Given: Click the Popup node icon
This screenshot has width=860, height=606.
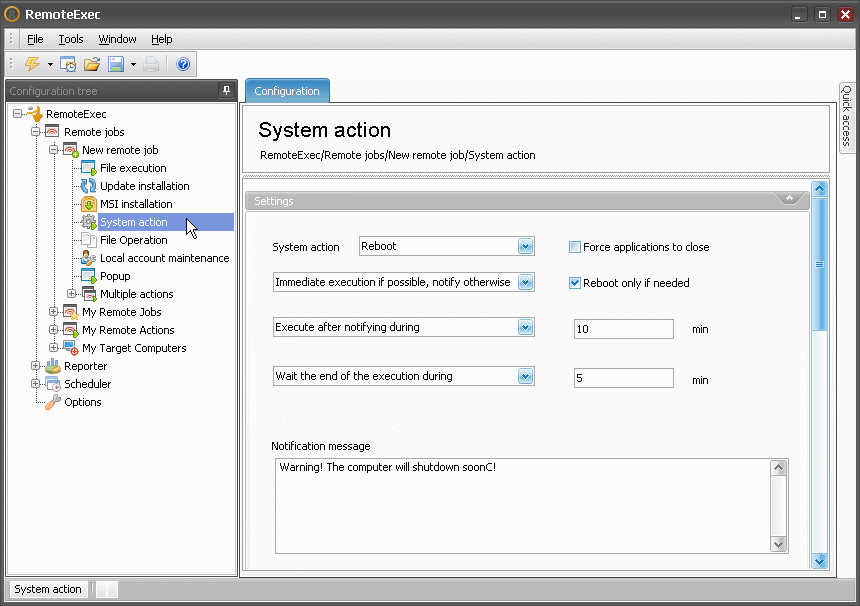Looking at the screenshot, I should tap(88, 276).
